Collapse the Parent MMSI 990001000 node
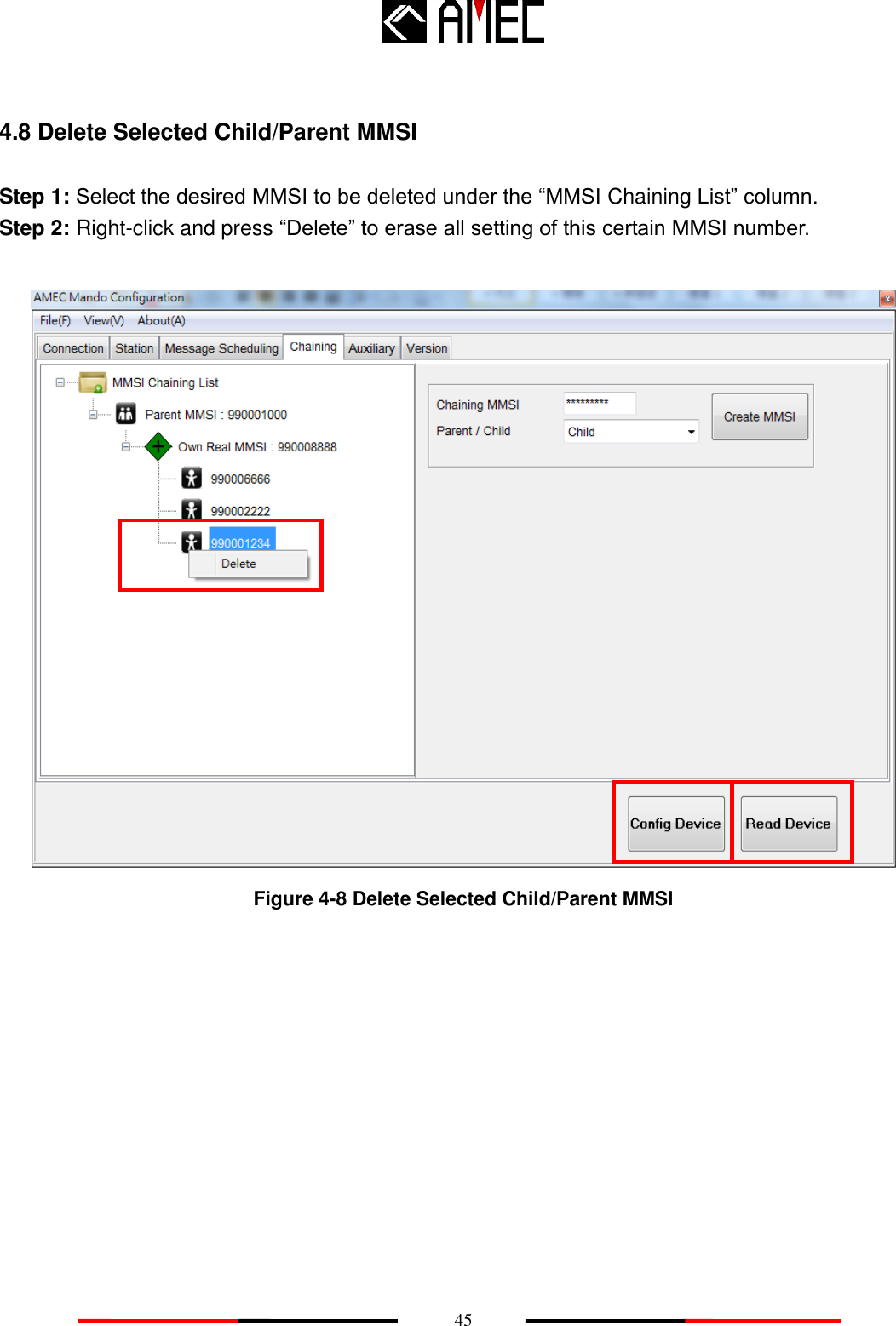 [x=93, y=415]
